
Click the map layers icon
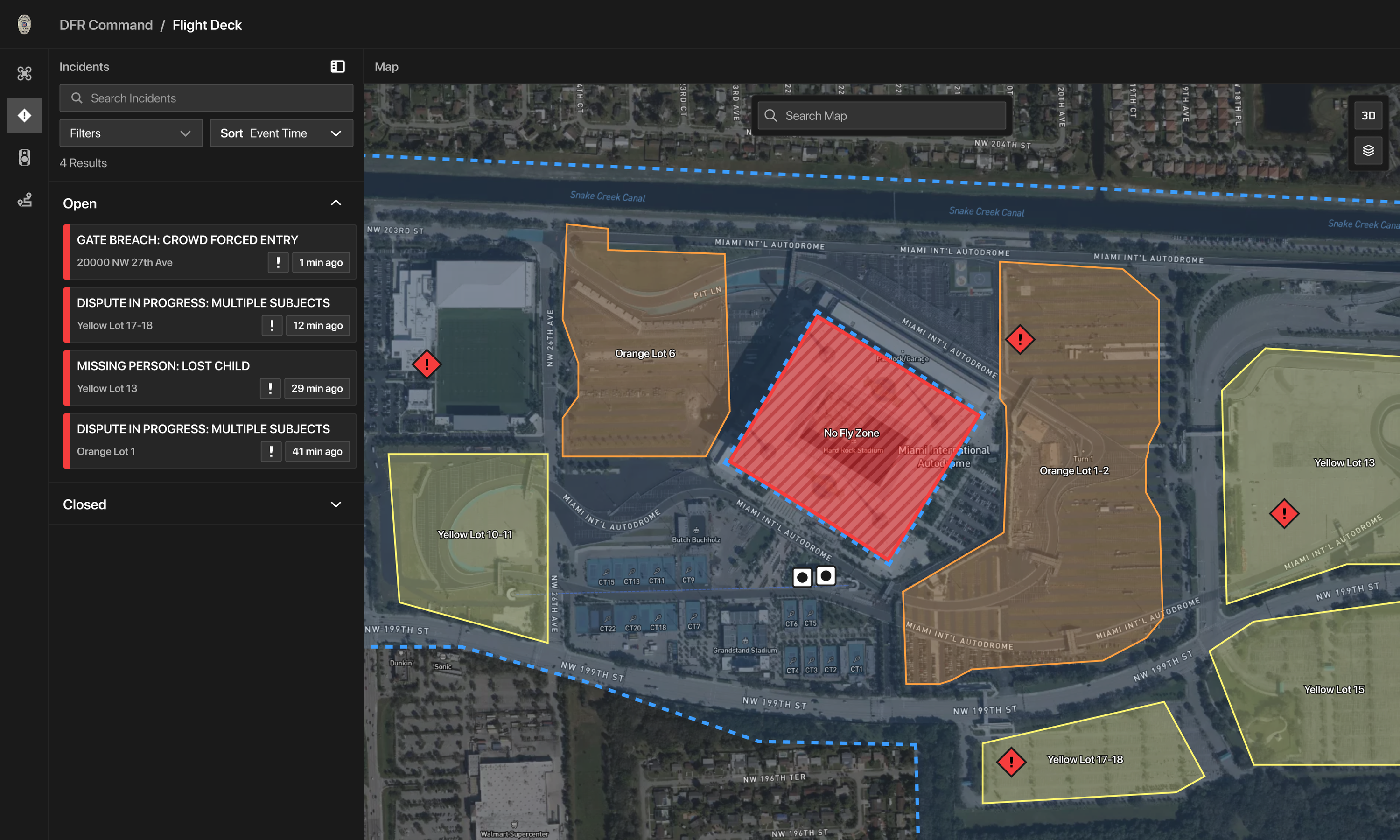tap(1368, 151)
